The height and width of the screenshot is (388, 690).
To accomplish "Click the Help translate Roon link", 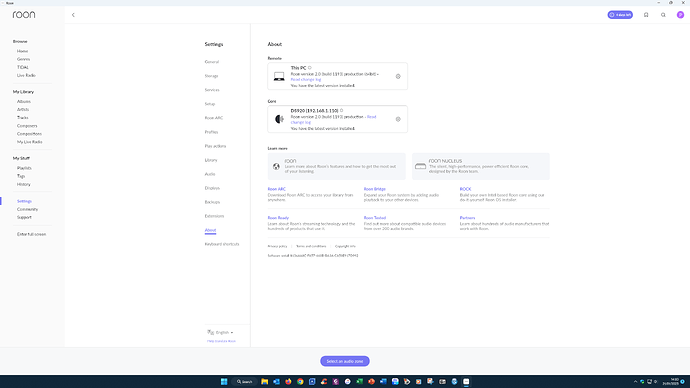I will pyautogui.click(x=221, y=341).
